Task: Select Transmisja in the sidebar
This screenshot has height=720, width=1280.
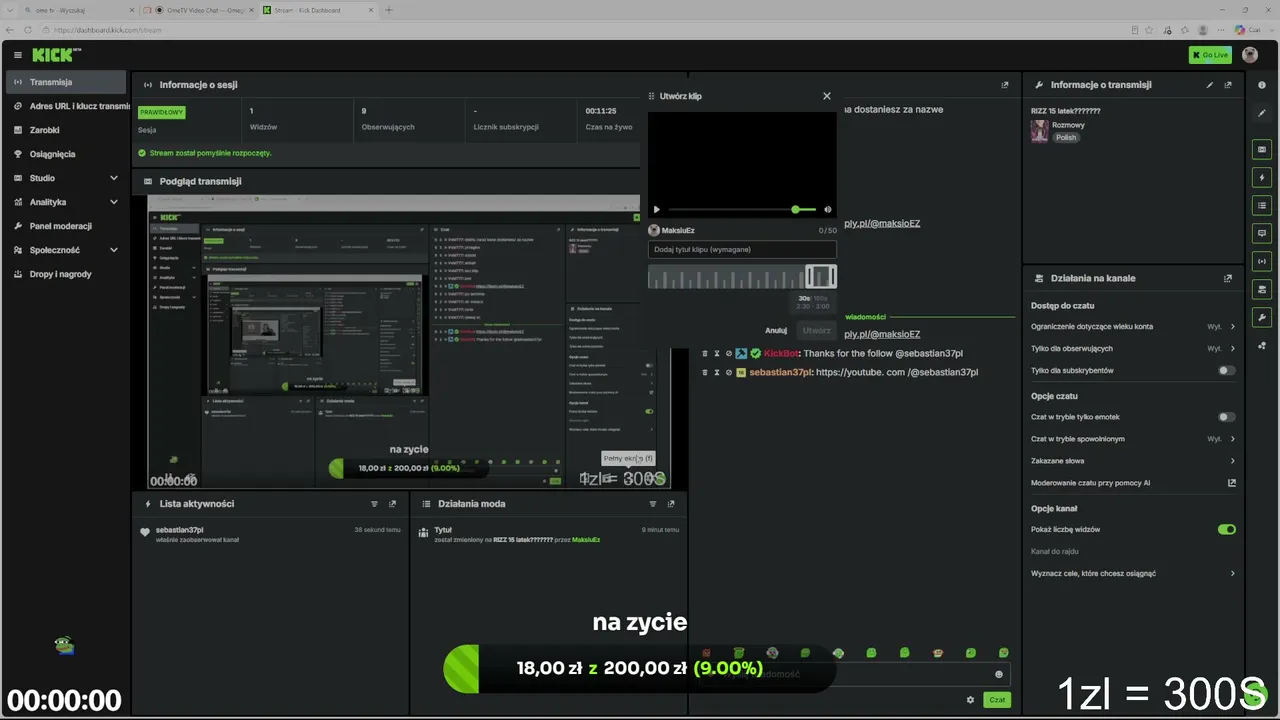Action: [66, 82]
